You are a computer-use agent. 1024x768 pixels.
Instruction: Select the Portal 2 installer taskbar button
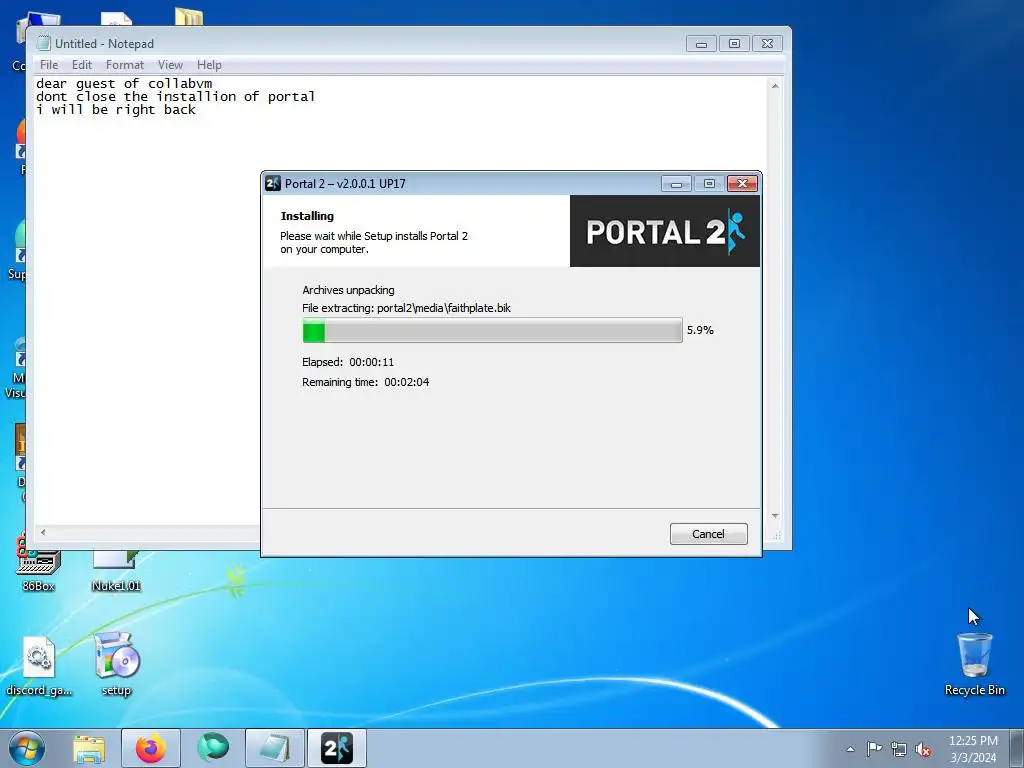337,748
